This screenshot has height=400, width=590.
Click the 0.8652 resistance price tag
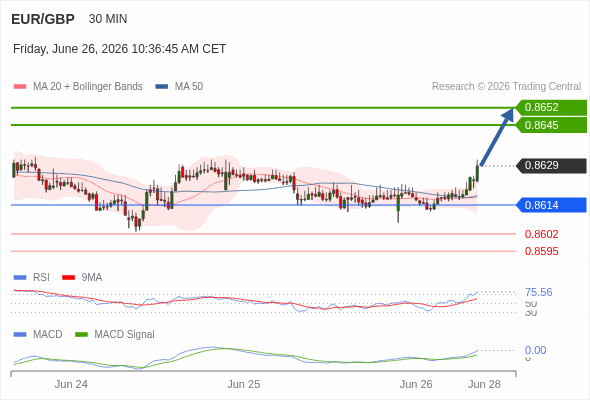(551, 108)
